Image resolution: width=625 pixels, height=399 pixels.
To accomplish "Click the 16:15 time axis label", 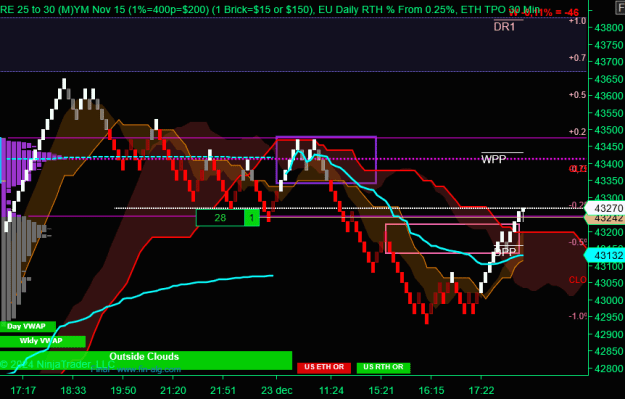I will (x=431, y=390).
